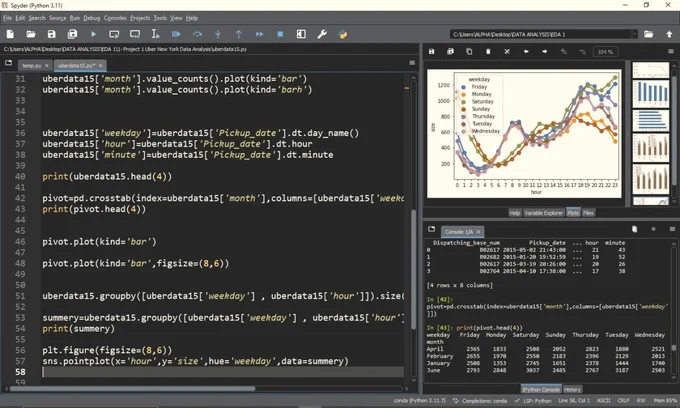Close the Console 1/A tab
Image resolution: width=680 pixels, height=408 pixels.
tap(478, 232)
